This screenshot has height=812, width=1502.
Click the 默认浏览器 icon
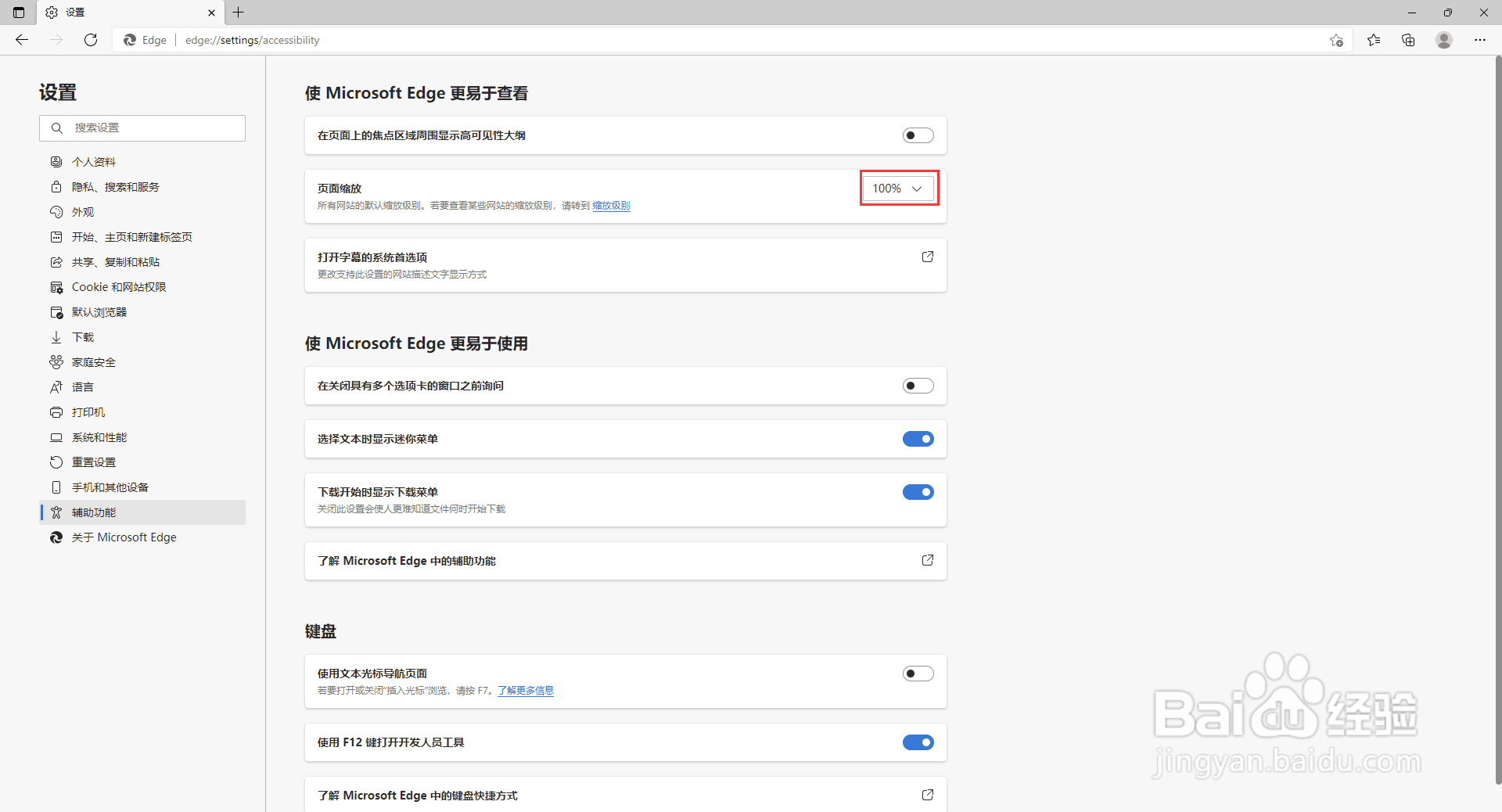click(56, 312)
